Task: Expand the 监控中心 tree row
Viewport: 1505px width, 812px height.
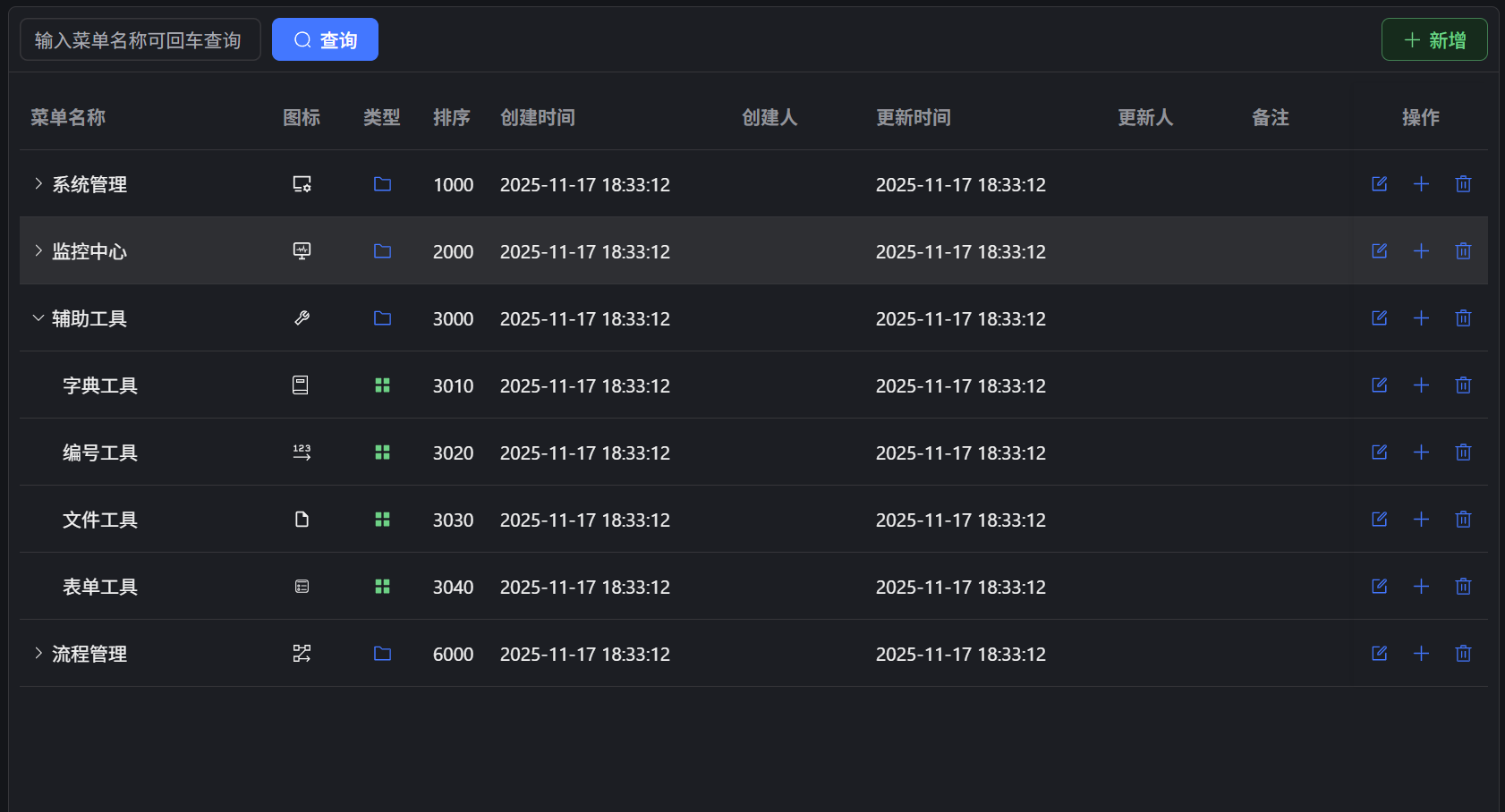Action: click(38, 251)
